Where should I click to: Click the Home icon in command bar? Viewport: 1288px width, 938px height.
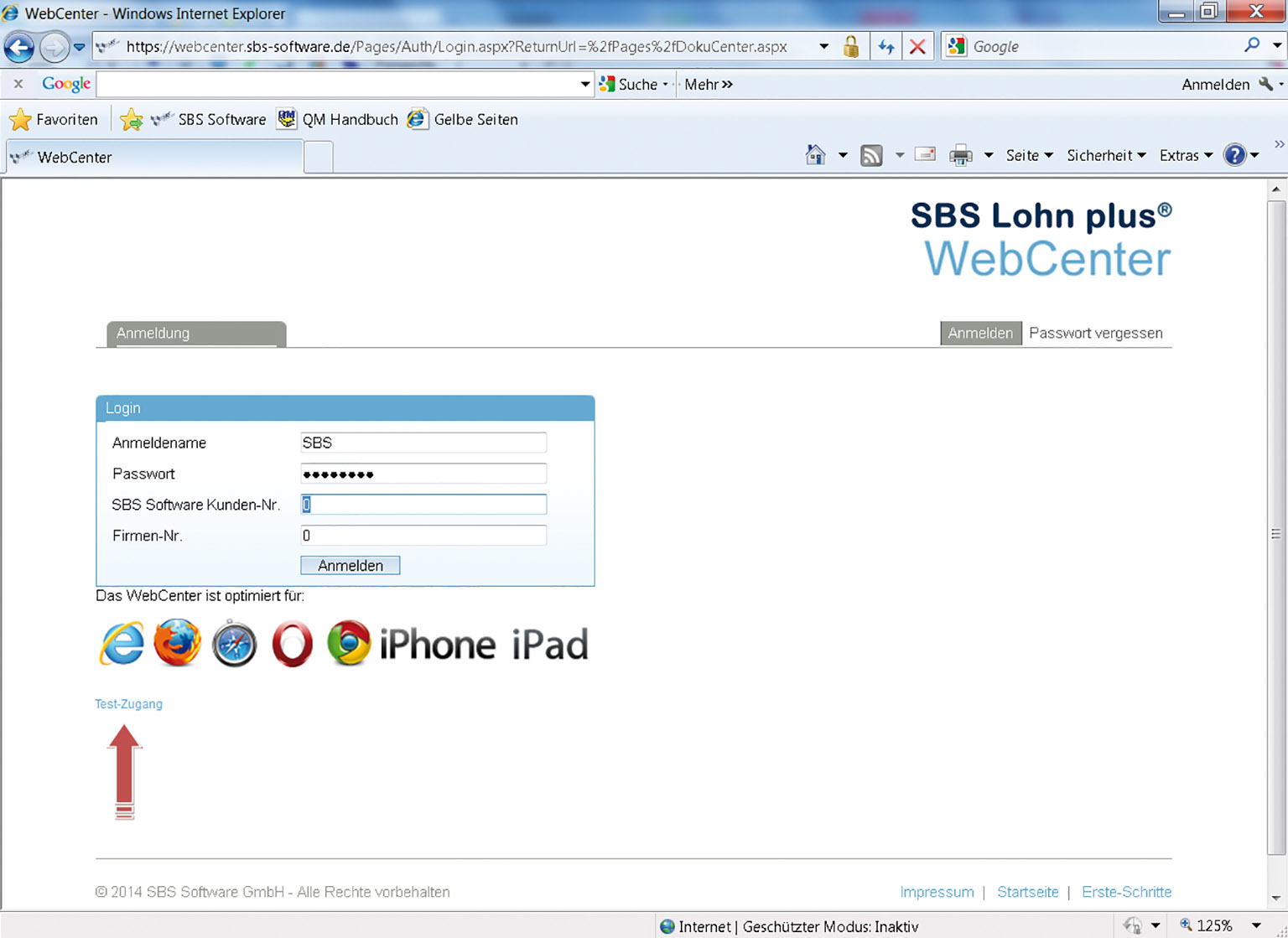click(815, 155)
